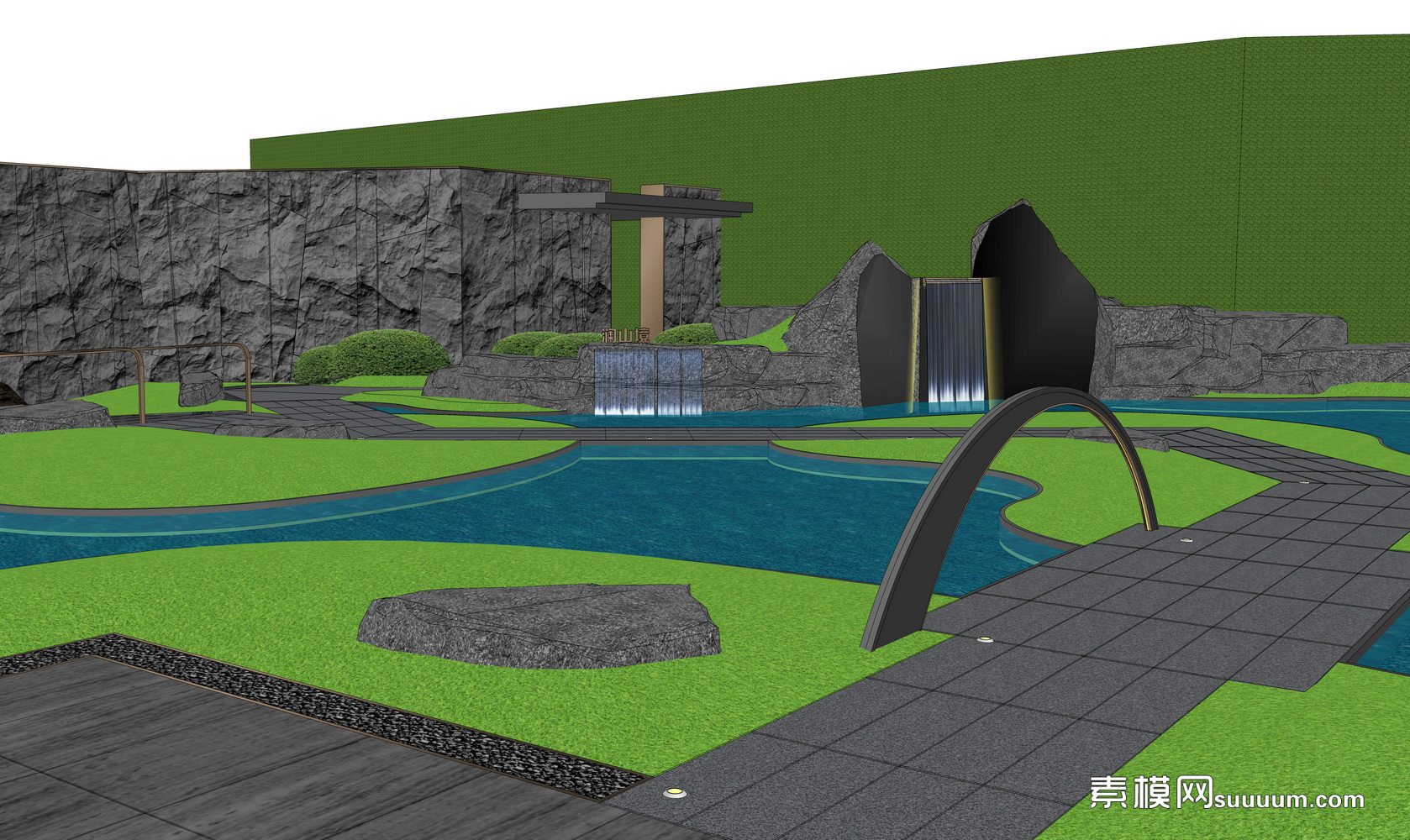
Task: Click the suuuum.com watermark text
Action: (x=1290, y=799)
